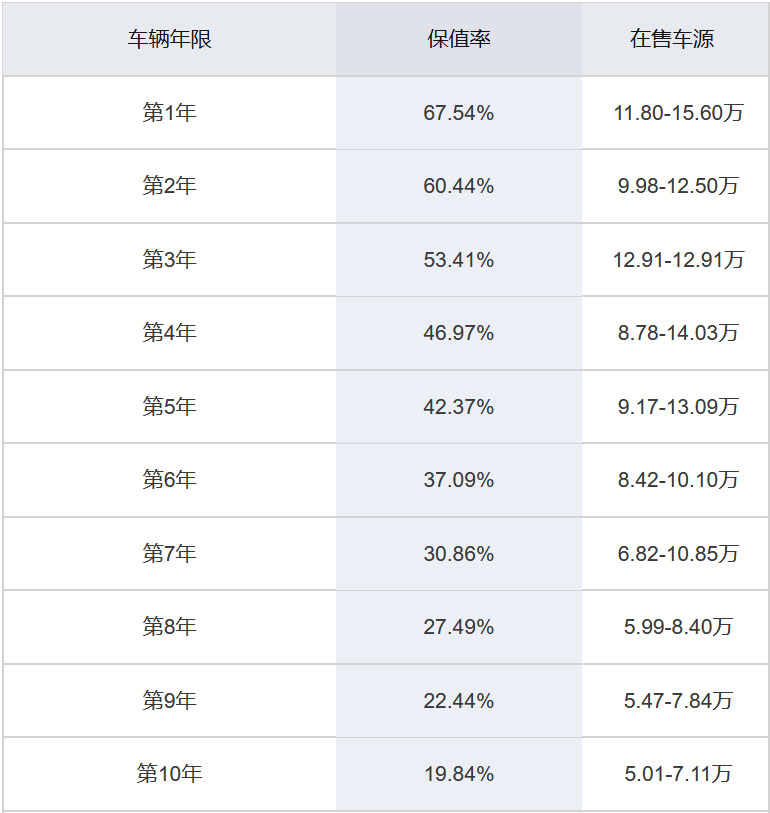
Task: Open the 6.82-10.85万 listings link
Action: coord(678,553)
